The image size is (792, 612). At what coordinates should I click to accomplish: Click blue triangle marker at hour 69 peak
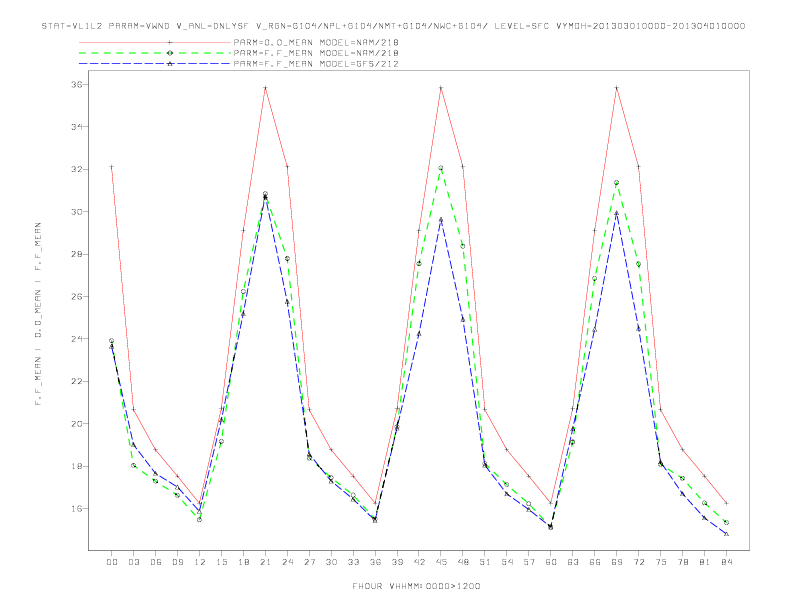(x=616, y=213)
